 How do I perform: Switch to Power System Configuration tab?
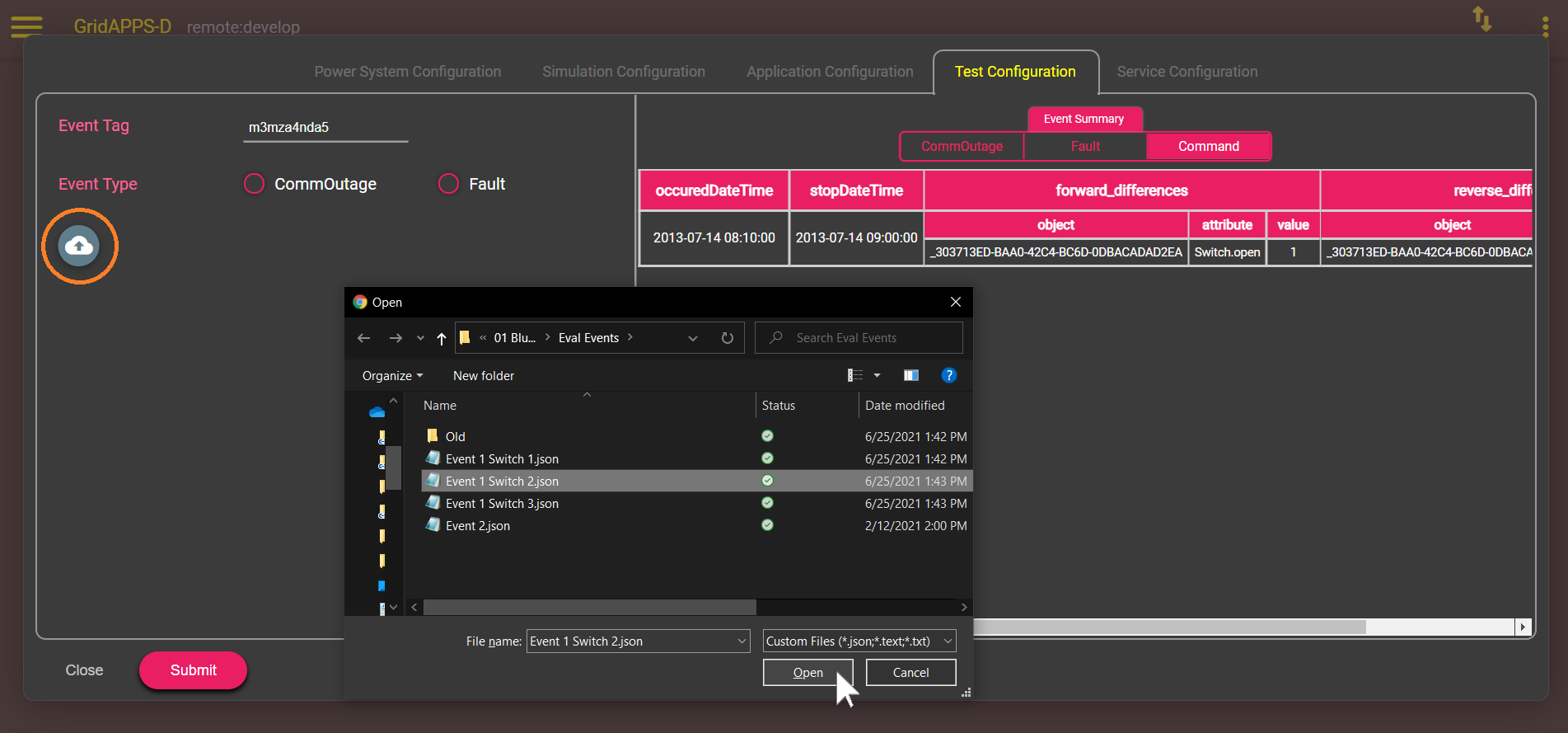[408, 72]
